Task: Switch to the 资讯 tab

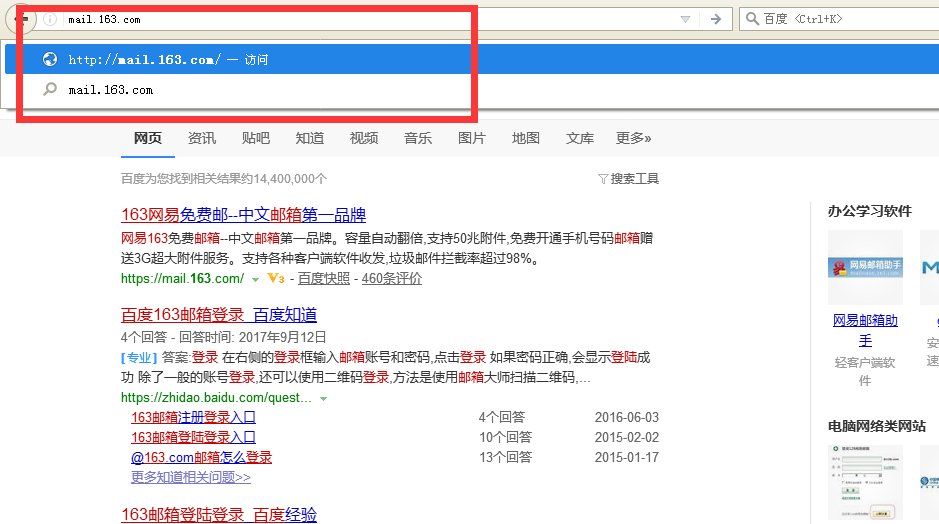Action: pyautogui.click(x=202, y=138)
